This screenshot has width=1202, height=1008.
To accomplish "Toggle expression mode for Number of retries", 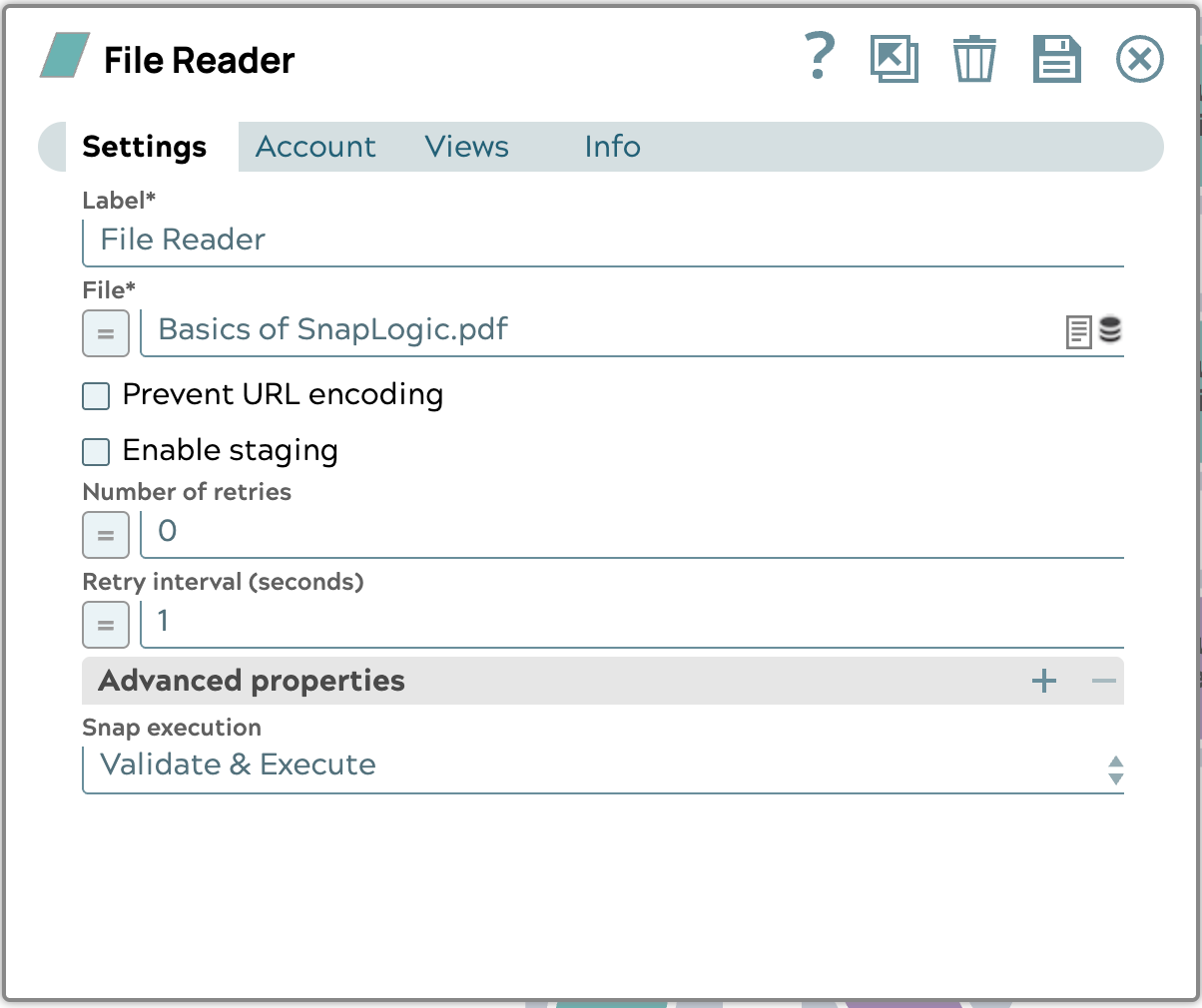I will (106, 535).
